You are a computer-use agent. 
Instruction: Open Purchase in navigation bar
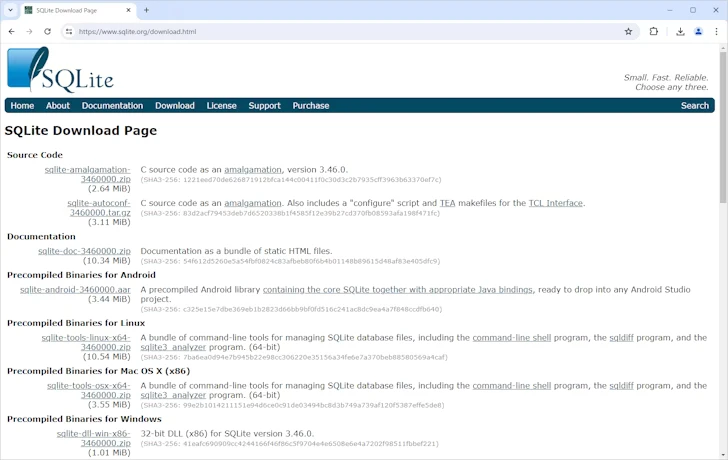311,105
